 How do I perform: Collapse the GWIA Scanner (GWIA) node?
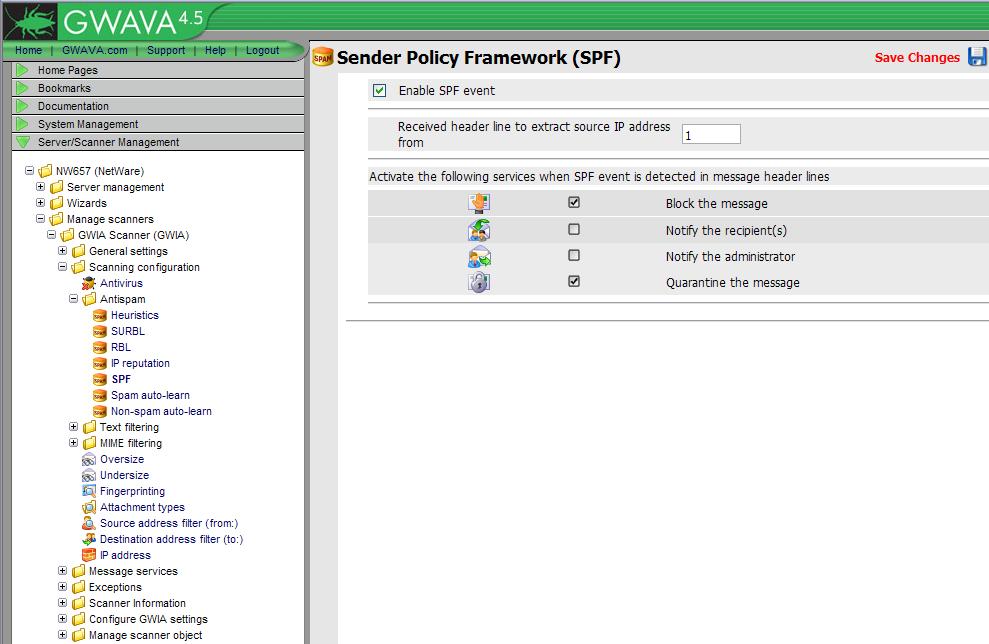(x=52, y=235)
